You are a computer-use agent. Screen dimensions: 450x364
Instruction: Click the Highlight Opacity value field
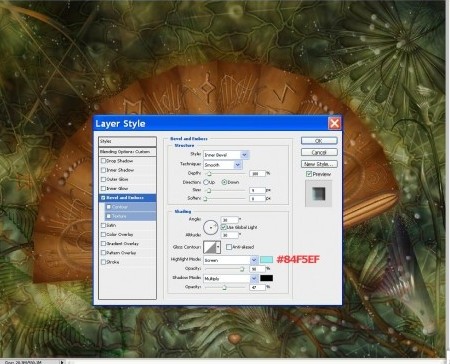click(x=257, y=269)
